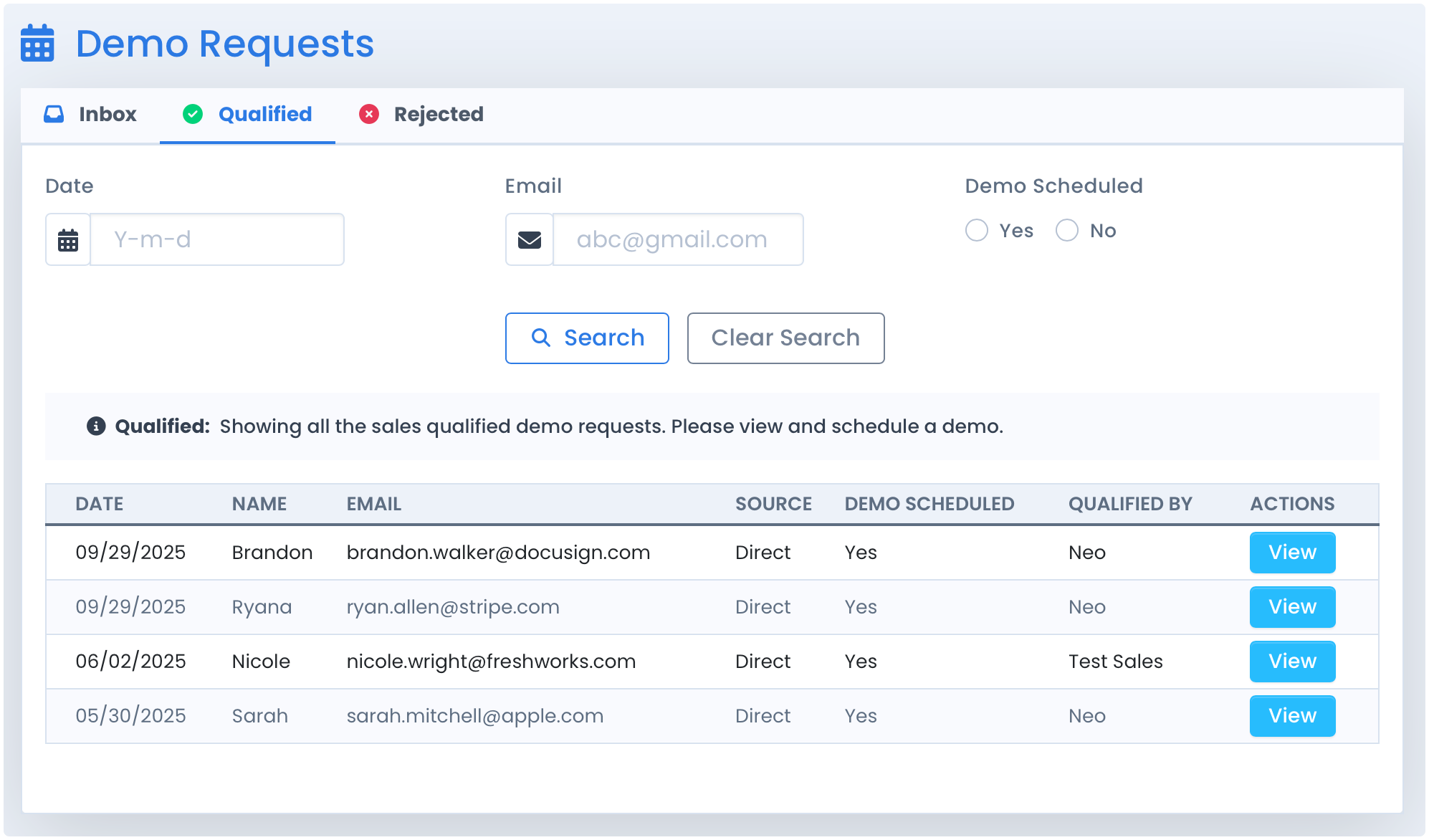View Sarah's demo request details

pyautogui.click(x=1291, y=716)
